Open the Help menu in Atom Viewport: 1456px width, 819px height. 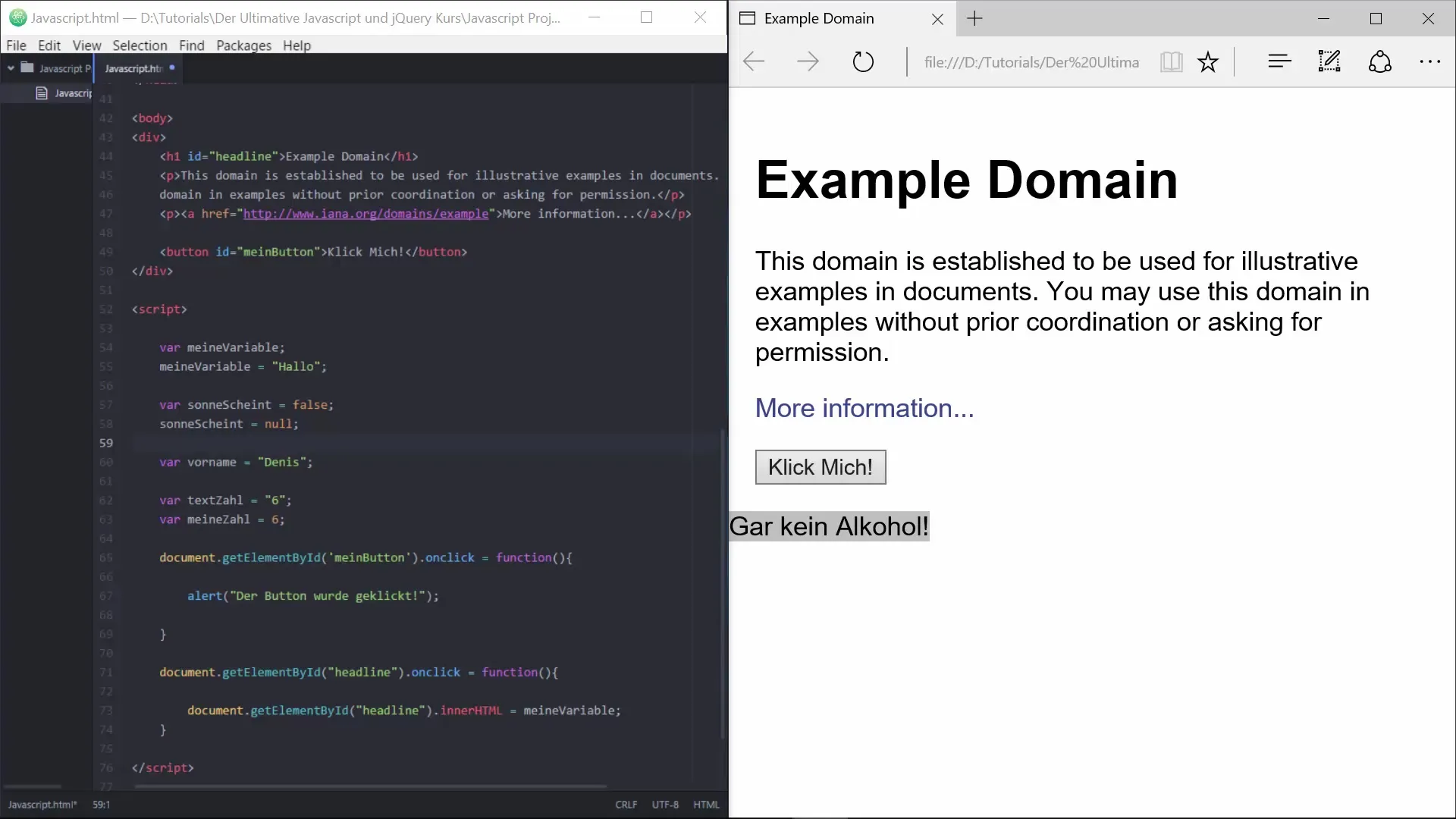(x=297, y=45)
